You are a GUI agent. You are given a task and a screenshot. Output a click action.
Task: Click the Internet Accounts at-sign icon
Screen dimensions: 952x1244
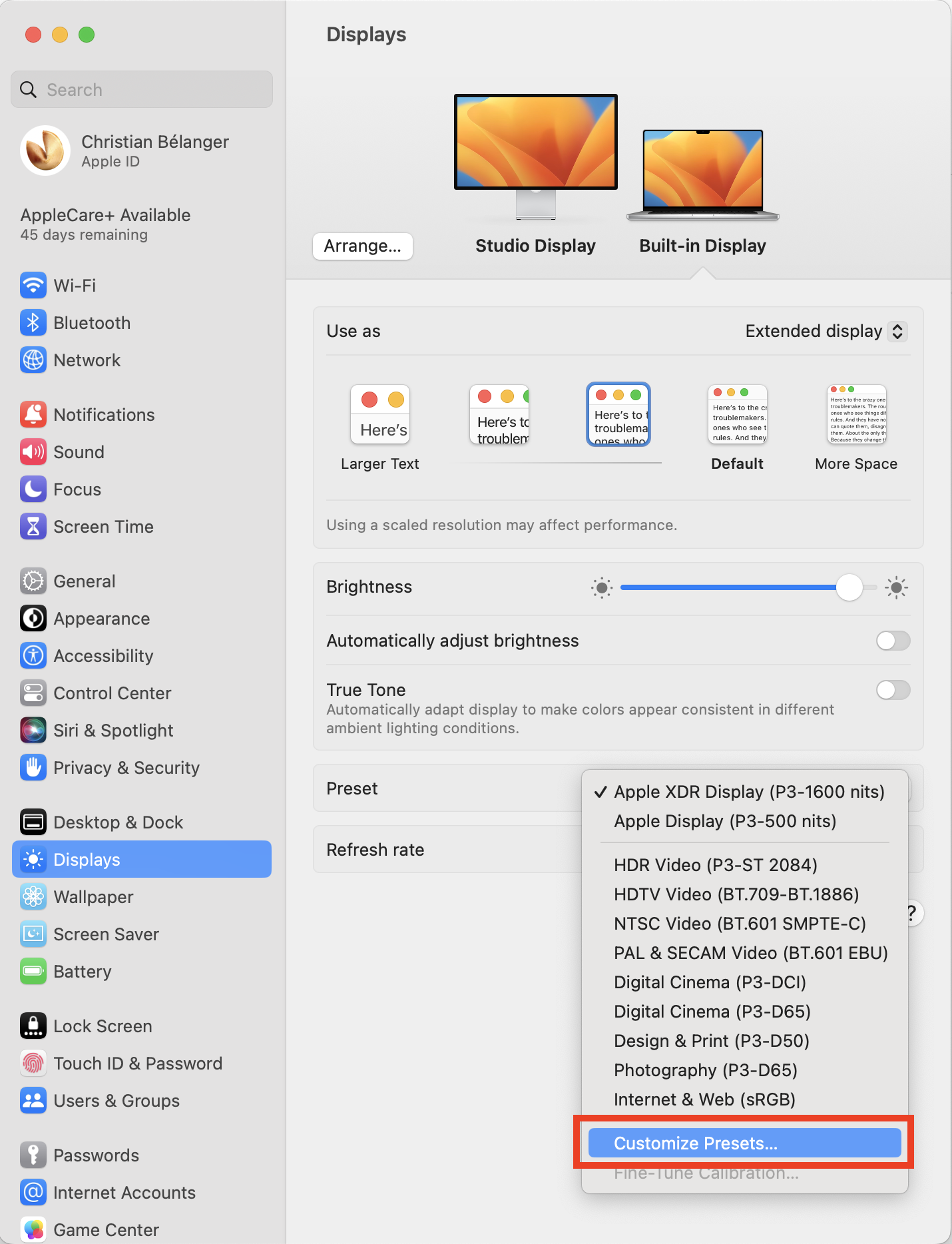coord(33,1193)
